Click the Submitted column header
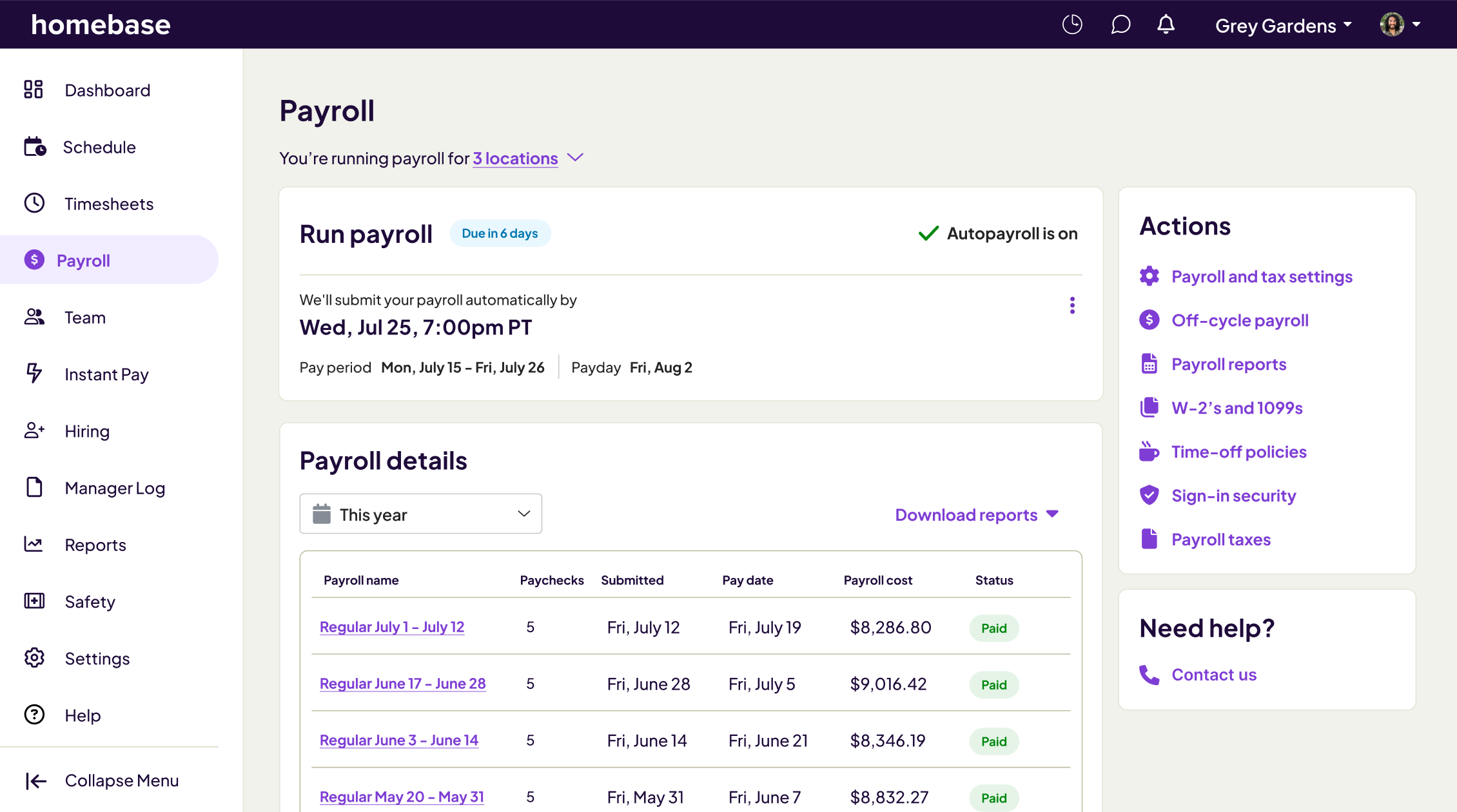 pyautogui.click(x=632, y=580)
